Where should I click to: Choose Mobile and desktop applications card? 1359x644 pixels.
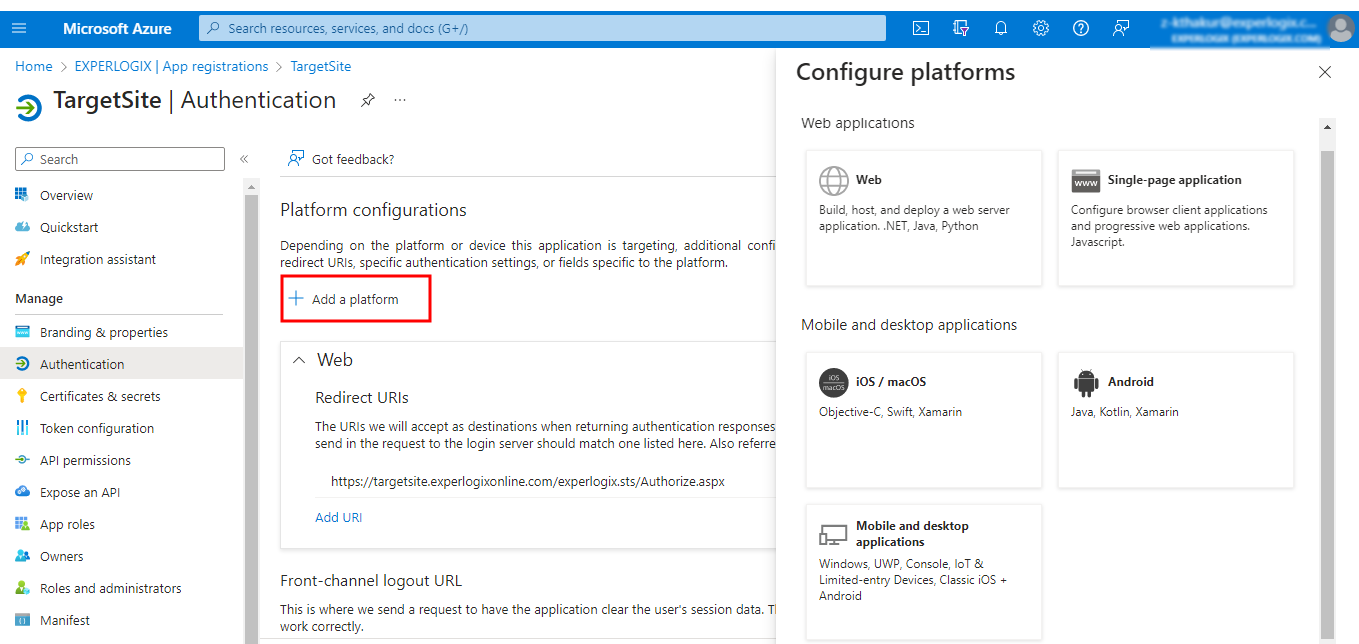click(x=924, y=572)
